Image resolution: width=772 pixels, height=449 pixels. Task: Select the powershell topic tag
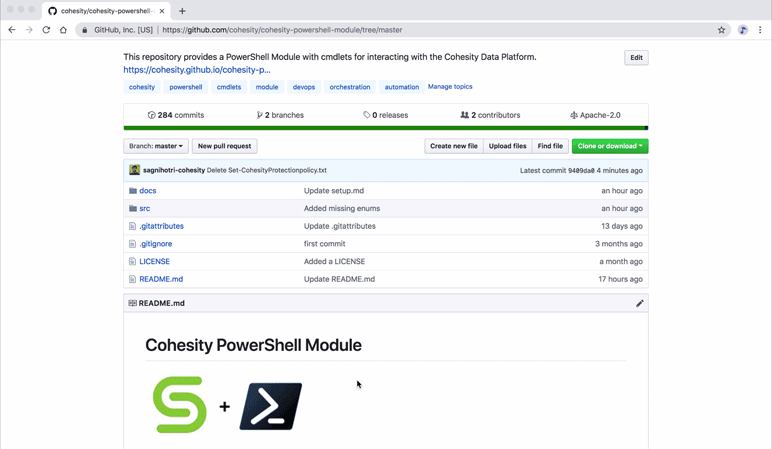(x=186, y=87)
